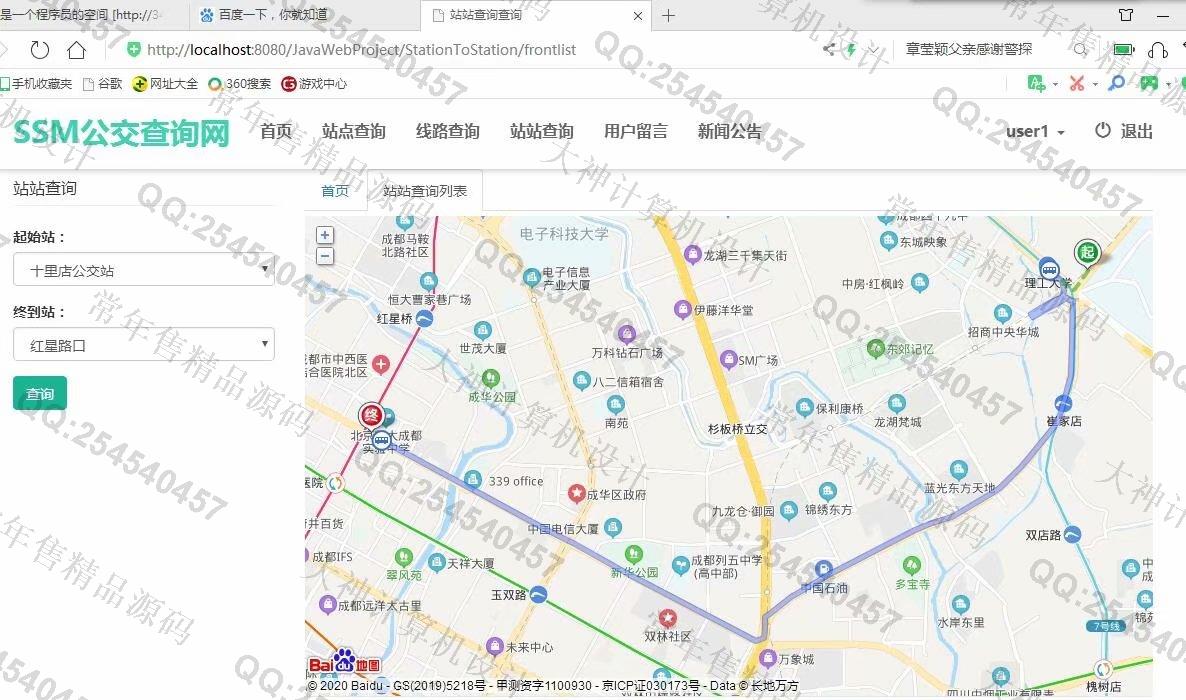
Task: Open the 终到站 dropdown showing 红星路口
Action: click(144, 344)
